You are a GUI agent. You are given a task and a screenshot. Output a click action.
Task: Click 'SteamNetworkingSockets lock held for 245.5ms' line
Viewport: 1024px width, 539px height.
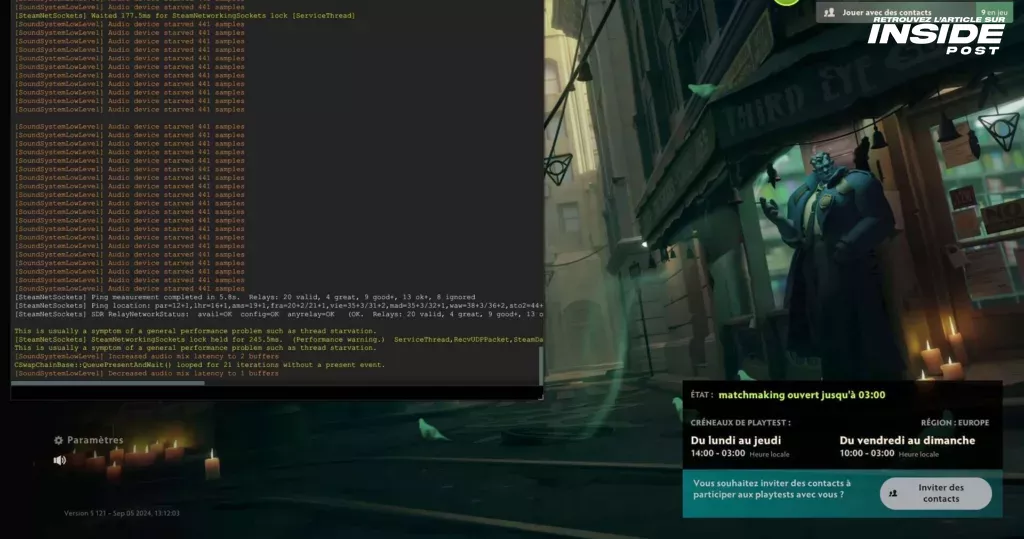pyautogui.click(x=279, y=339)
